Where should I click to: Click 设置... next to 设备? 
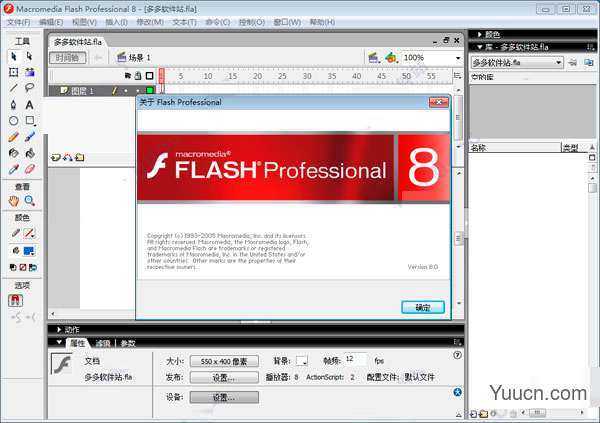point(224,397)
